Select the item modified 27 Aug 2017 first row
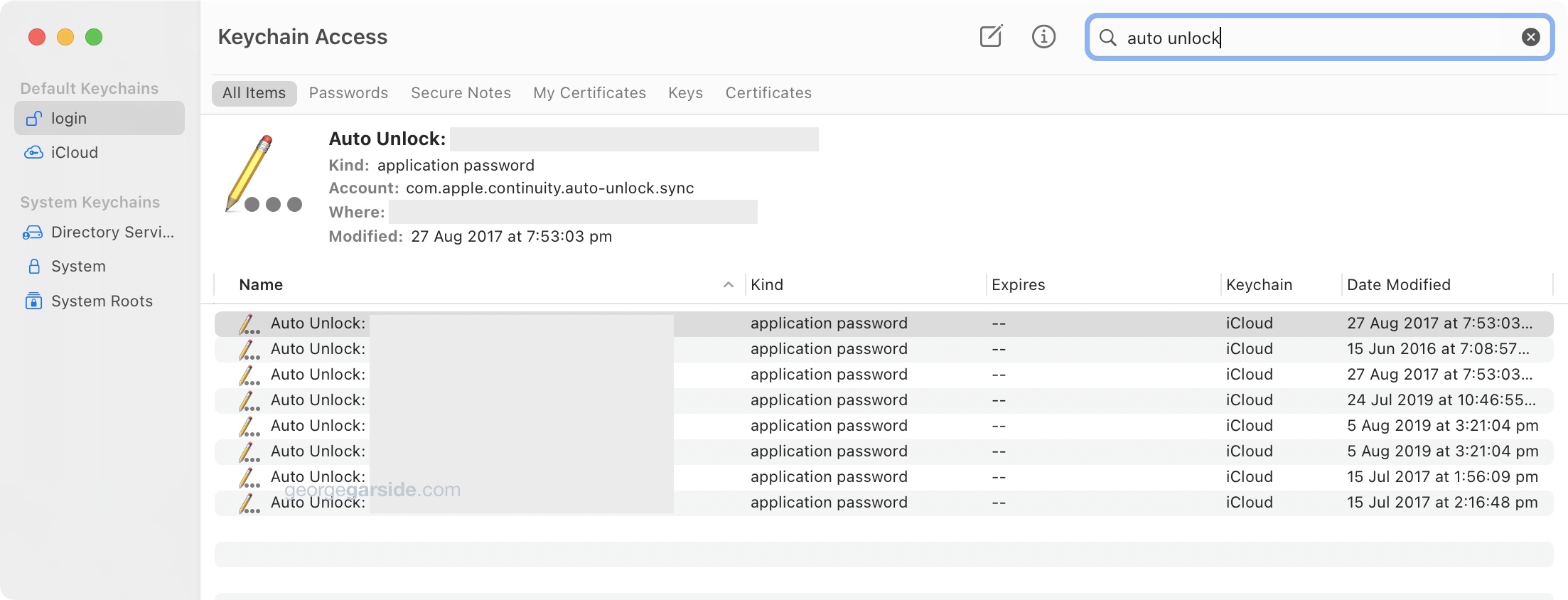Image resolution: width=1568 pixels, height=600 pixels. [884, 323]
